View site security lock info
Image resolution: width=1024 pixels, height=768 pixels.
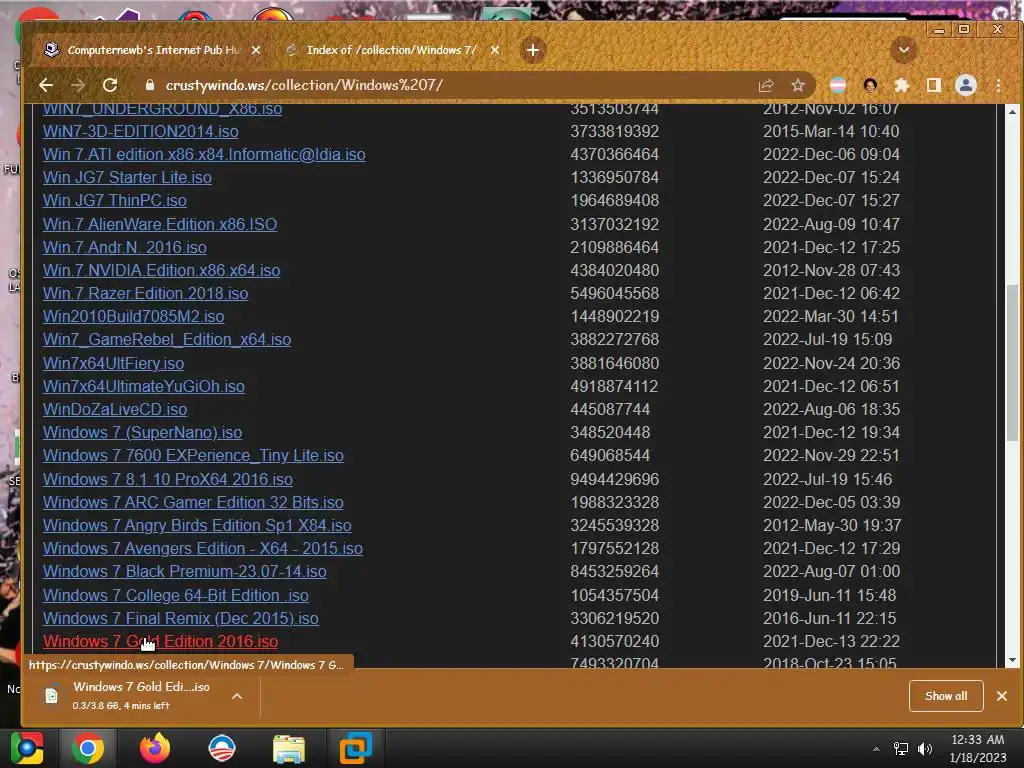coord(150,85)
